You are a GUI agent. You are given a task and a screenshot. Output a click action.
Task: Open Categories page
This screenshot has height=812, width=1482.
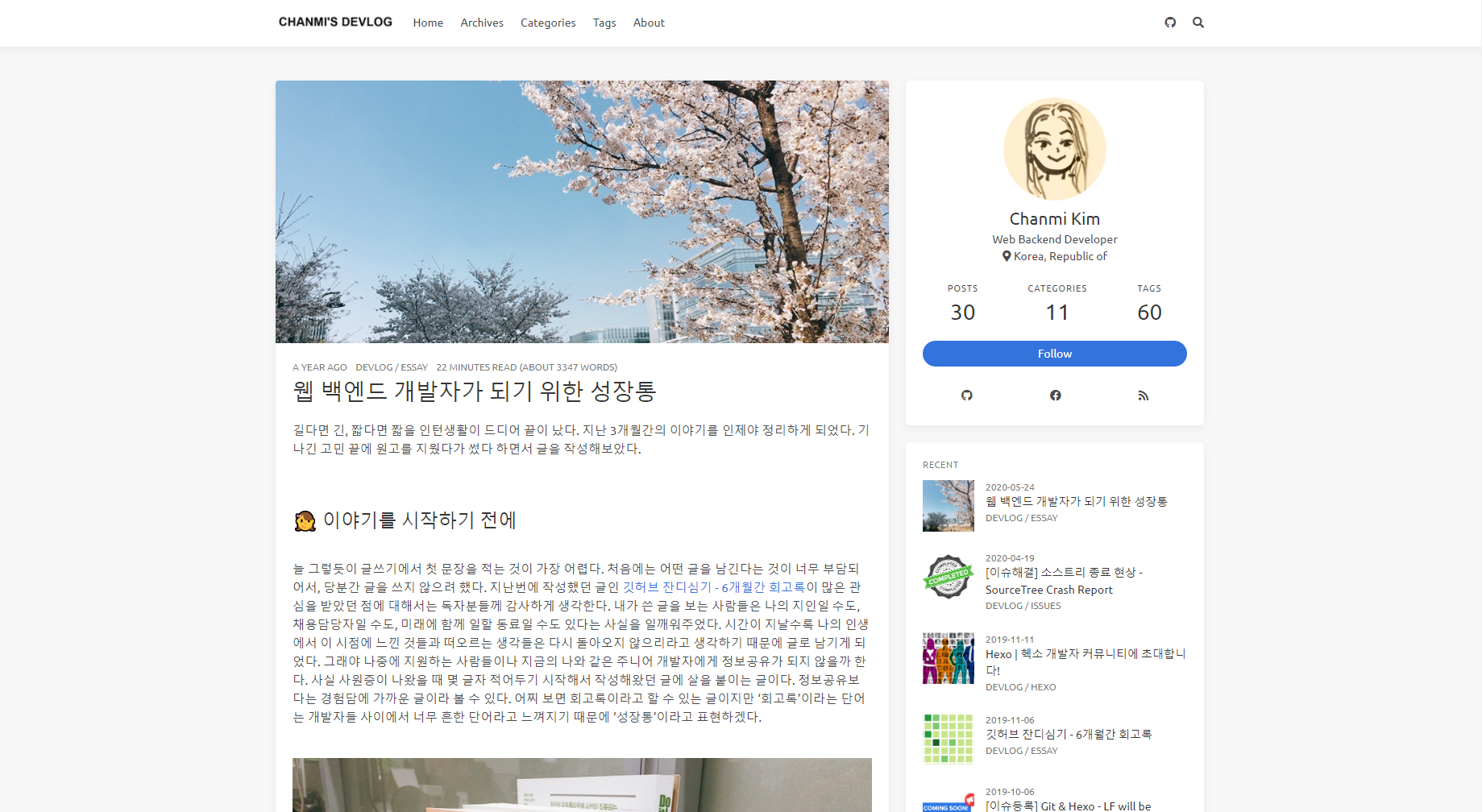(x=548, y=23)
